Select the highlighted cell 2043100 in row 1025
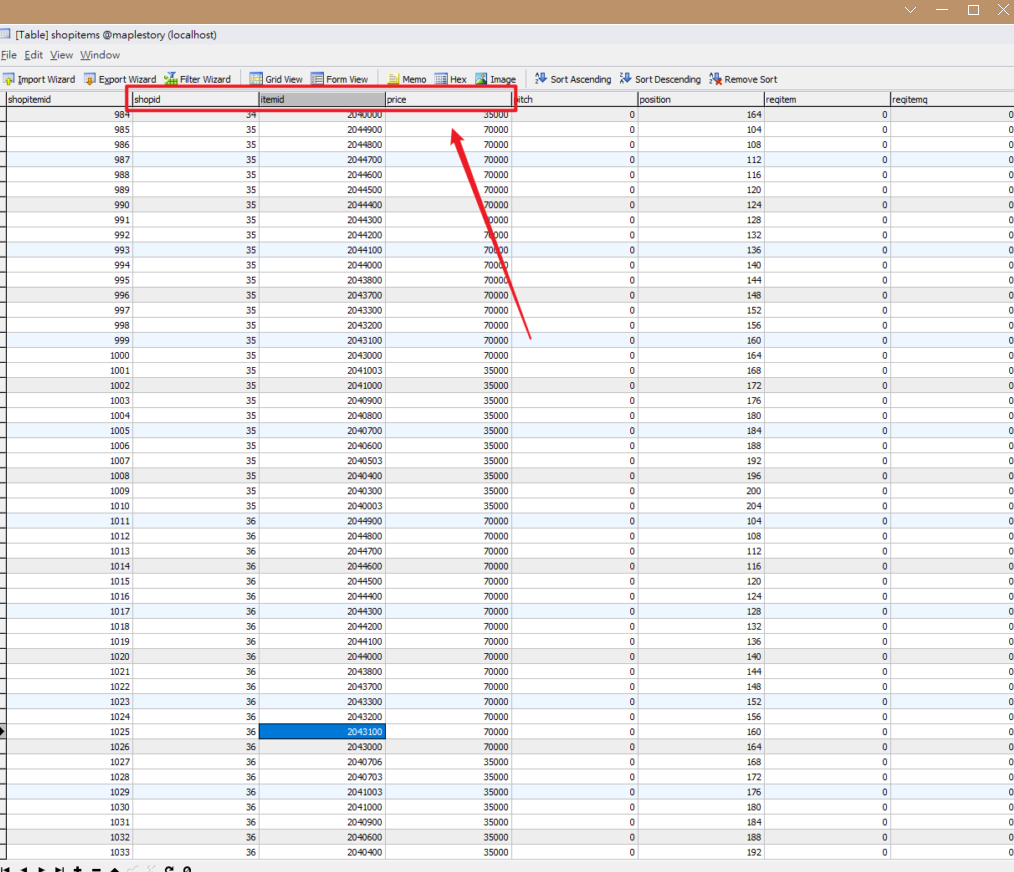The height and width of the screenshot is (872, 1014). [322, 732]
